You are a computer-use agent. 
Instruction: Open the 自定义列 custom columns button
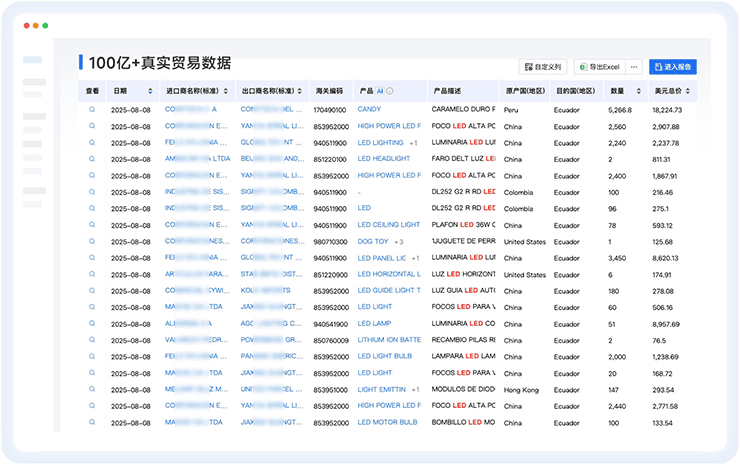(x=543, y=67)
